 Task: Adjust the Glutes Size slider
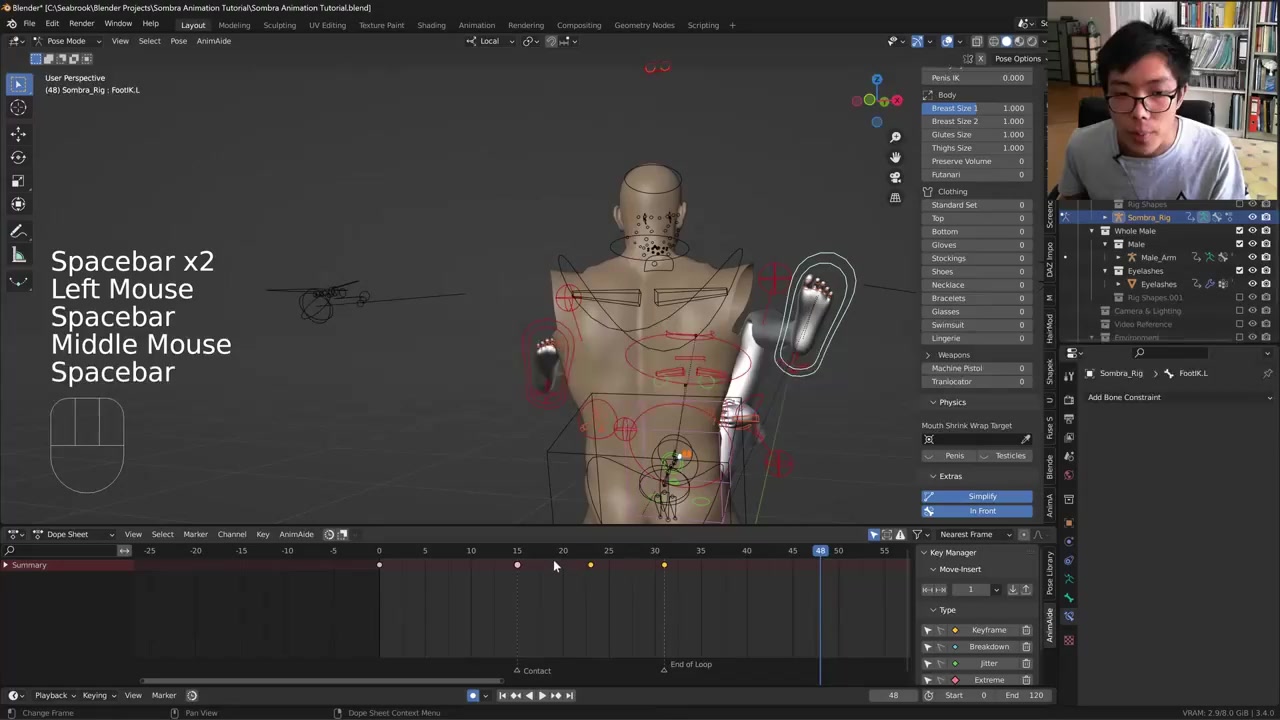point(977,134)
